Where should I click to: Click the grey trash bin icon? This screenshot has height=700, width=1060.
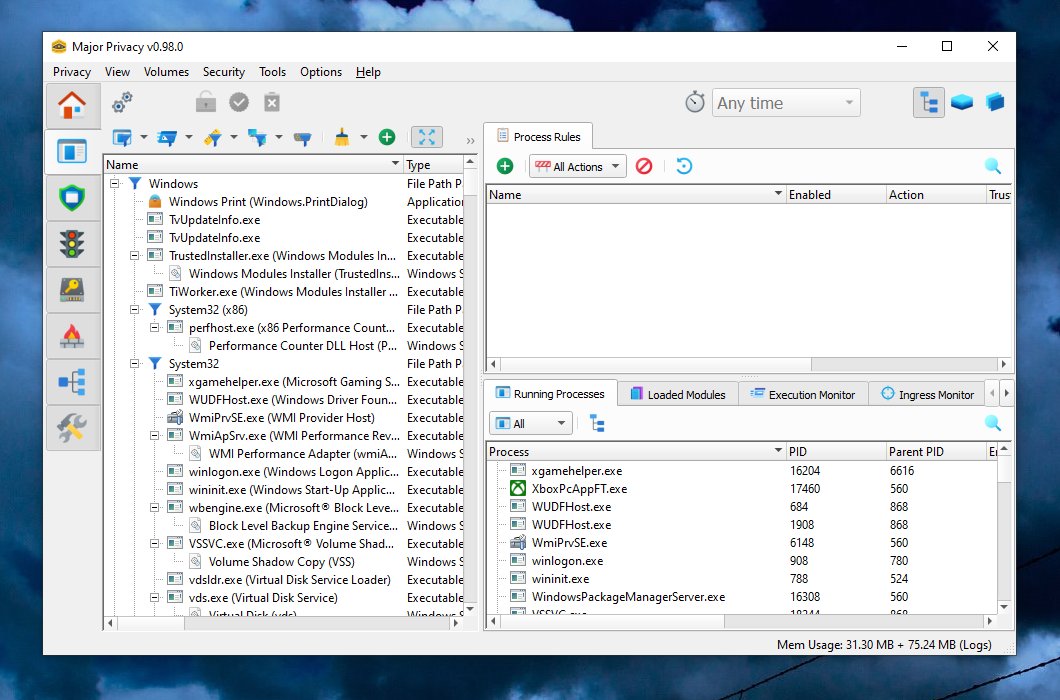(x=272, y=103)
